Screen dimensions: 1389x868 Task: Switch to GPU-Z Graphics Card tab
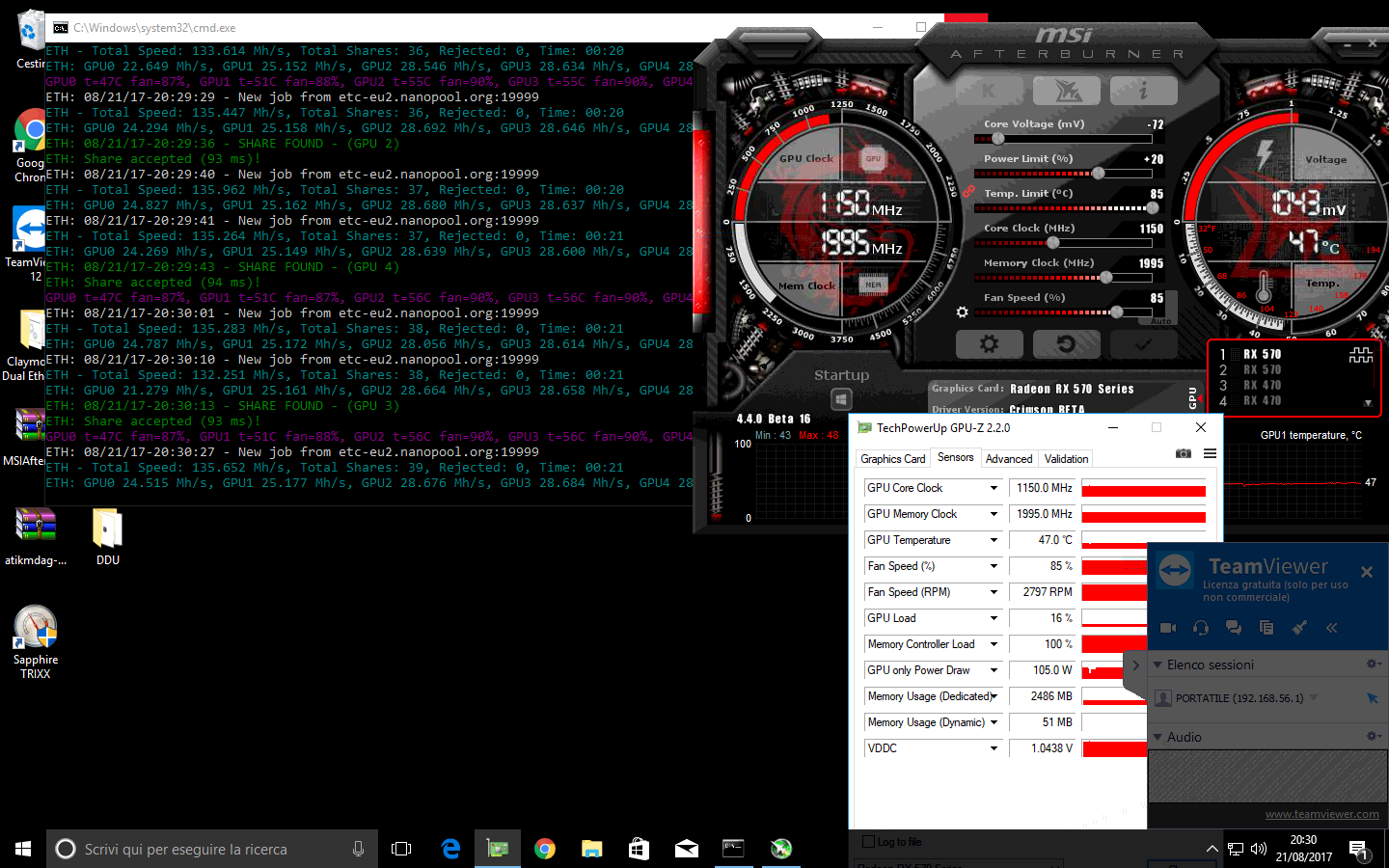click(892, 459)
